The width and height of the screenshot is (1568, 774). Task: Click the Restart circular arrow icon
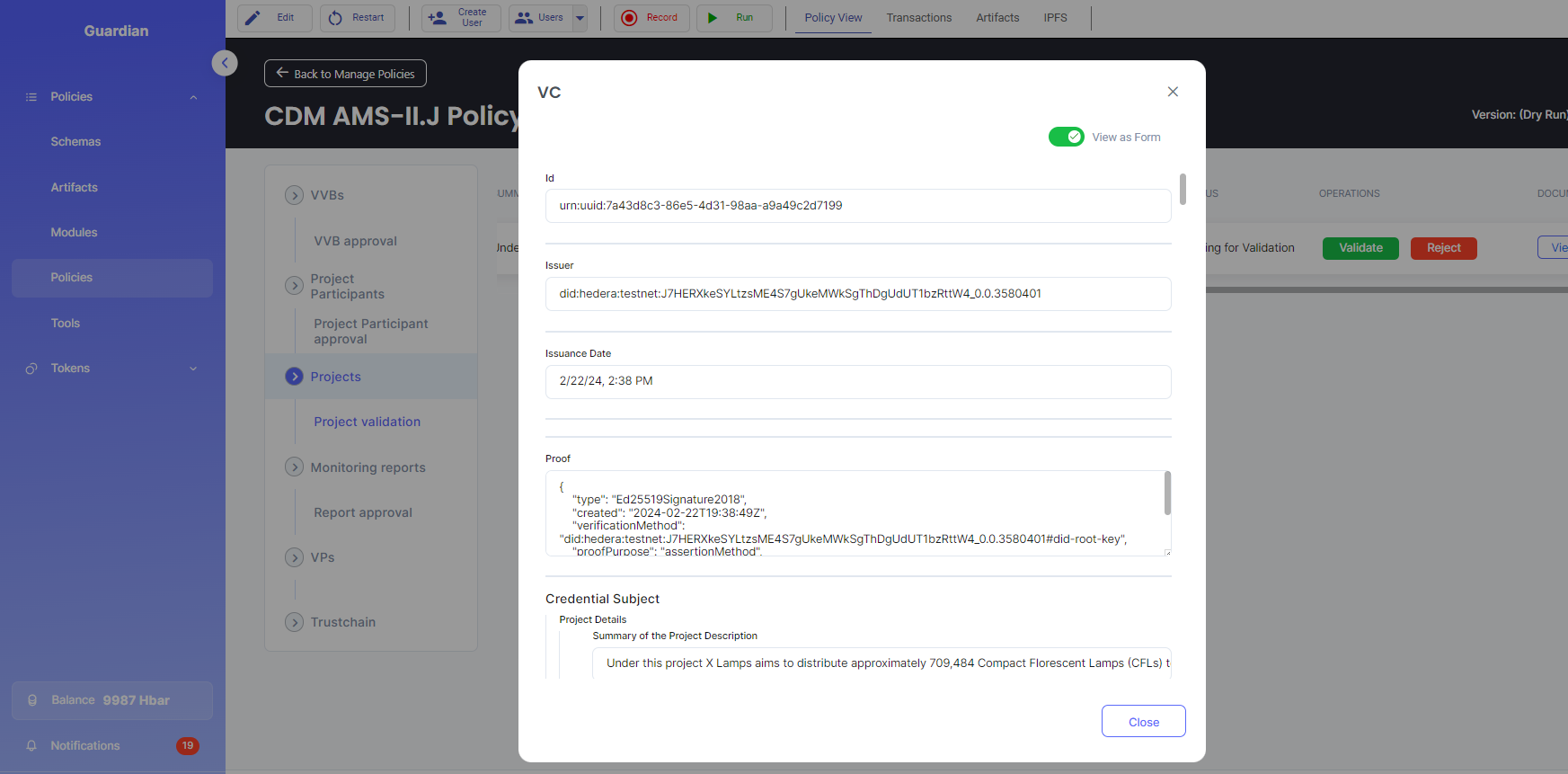click(x=335, y=18)
